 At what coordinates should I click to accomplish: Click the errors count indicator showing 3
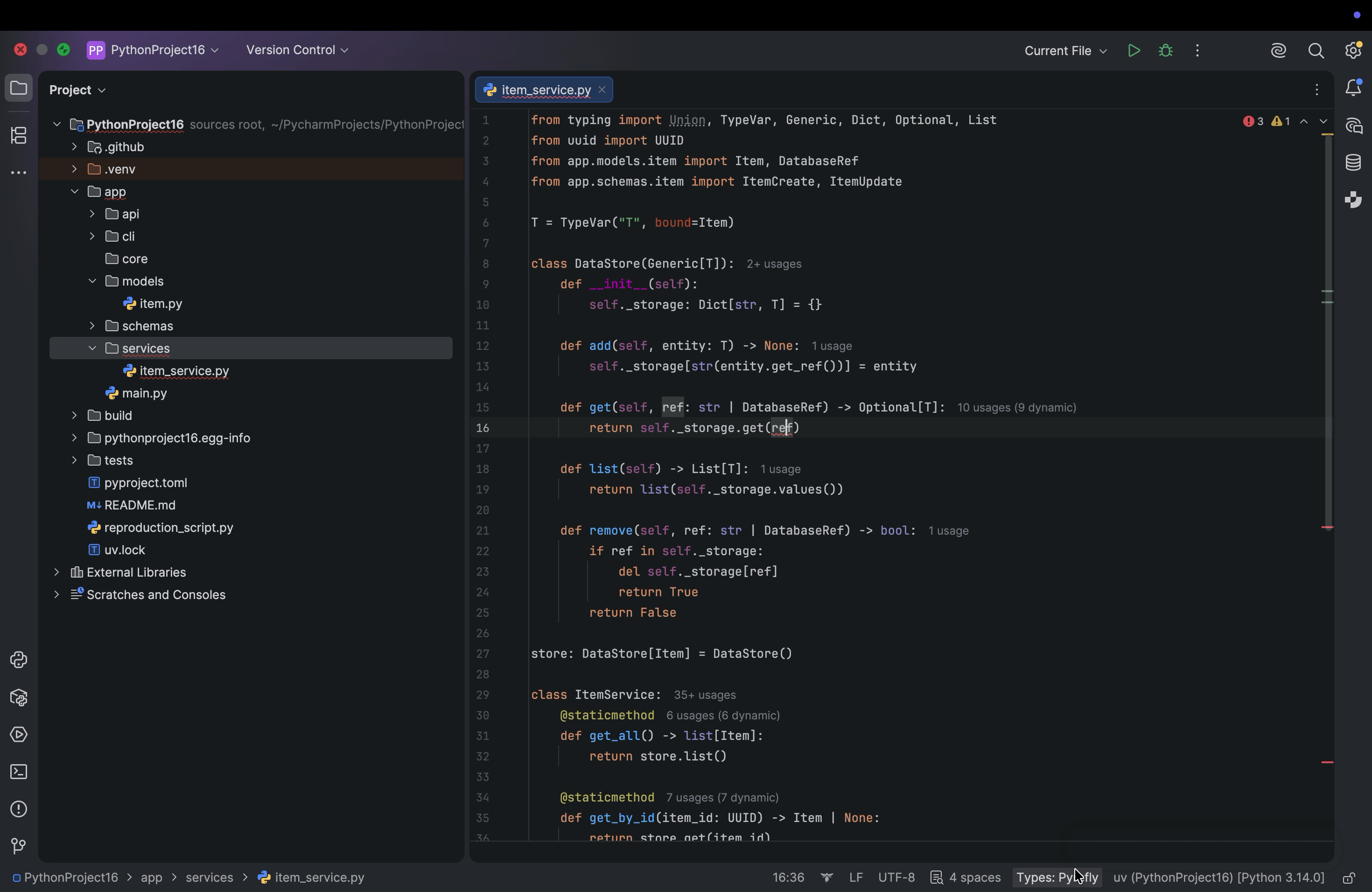1253,121
